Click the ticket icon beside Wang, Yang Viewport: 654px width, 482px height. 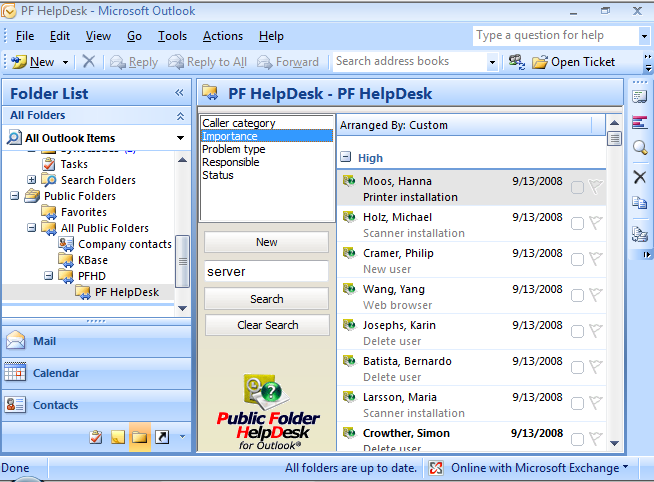[x=349, y=289]
